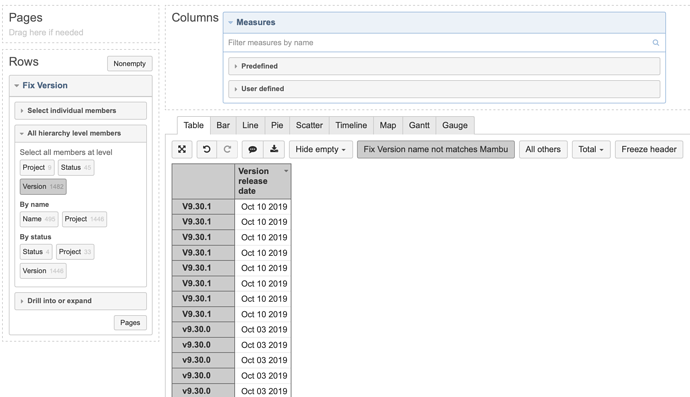Viewport: 690px width, 397px height.
Task: Open the Total dropdown
Action: coord(591,149)
